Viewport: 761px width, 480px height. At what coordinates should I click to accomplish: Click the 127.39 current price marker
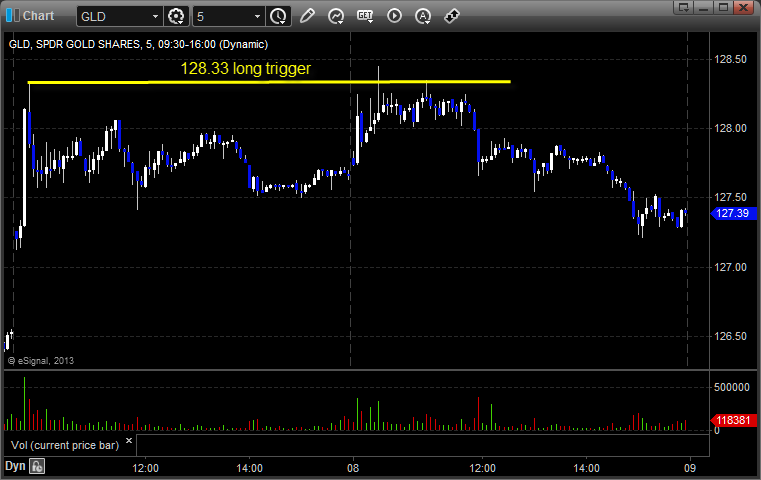pyautogui.click(x=732, y=213)
